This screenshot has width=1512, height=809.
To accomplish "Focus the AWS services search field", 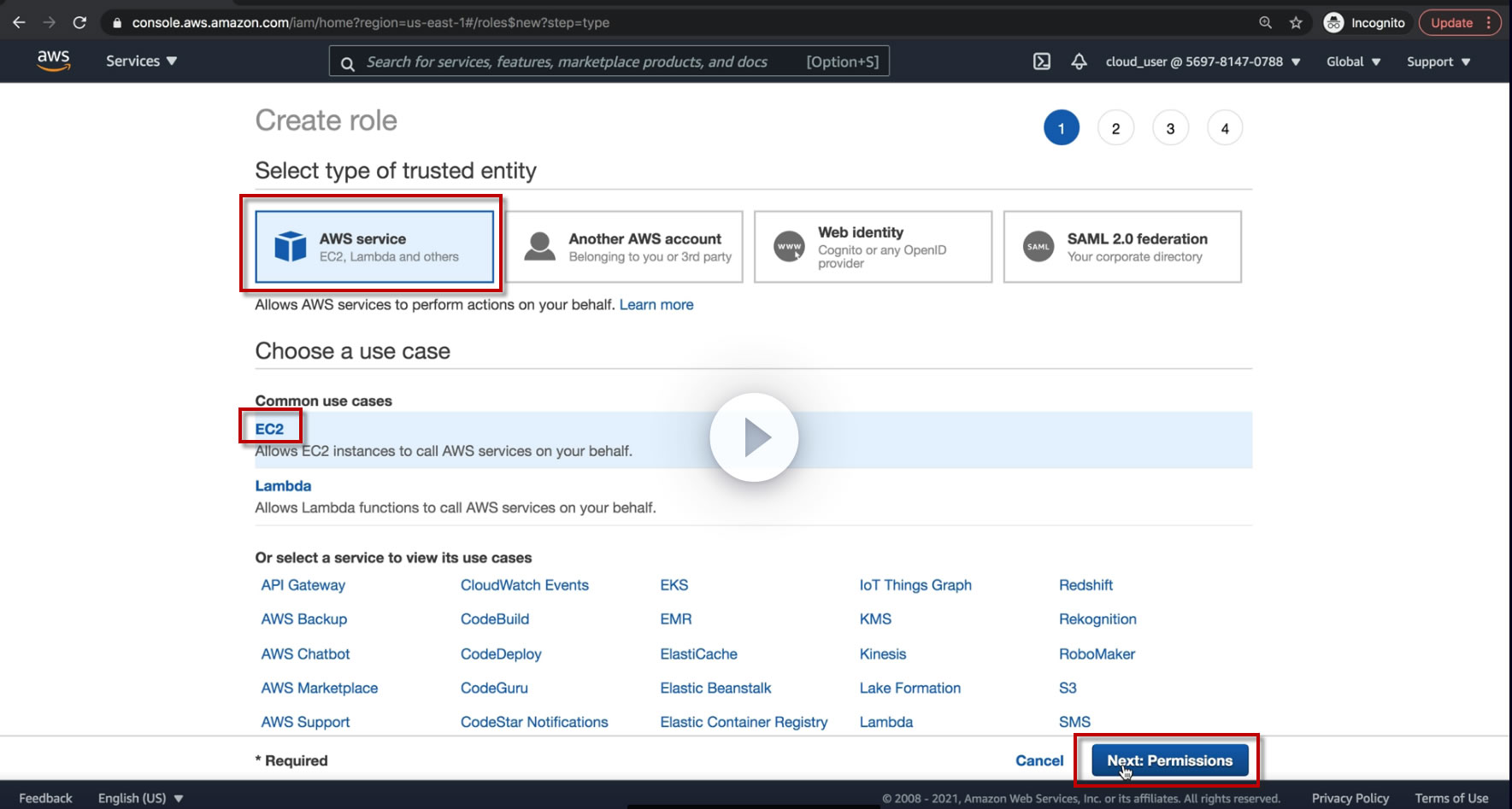I will pos(609,62).
